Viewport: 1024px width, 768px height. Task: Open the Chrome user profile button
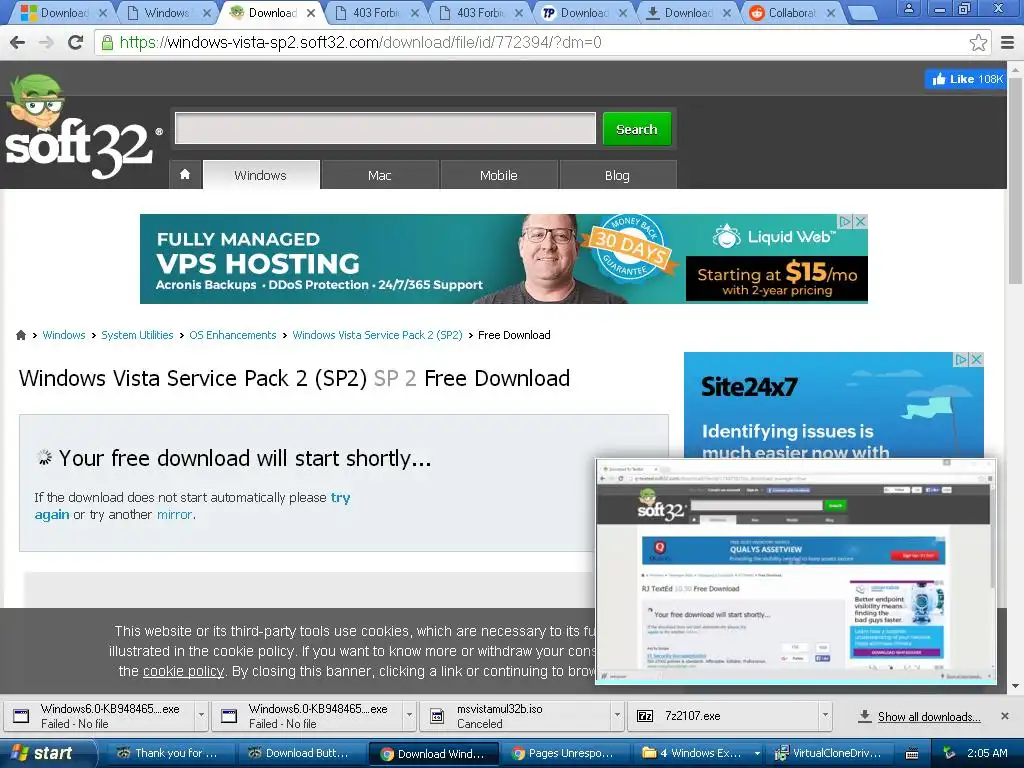pyautogui.click(x=908, y=8)
